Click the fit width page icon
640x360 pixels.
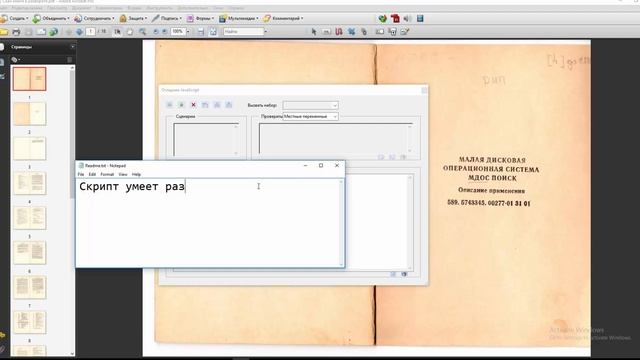point(200,32)
